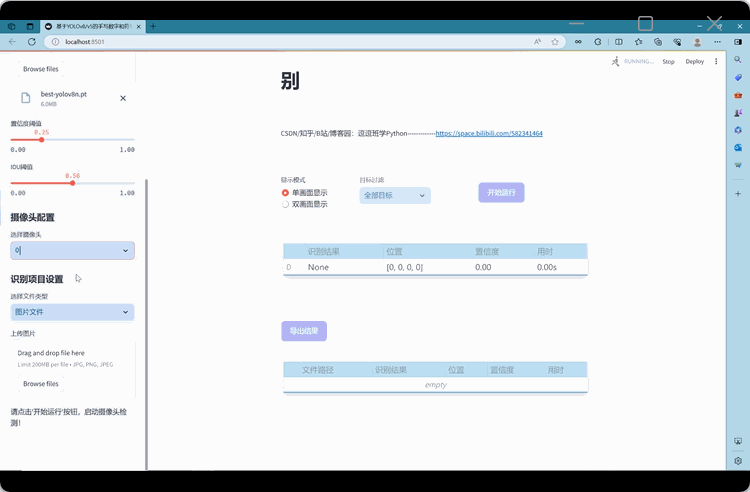Open the workspaces icon in the tab bar
The height and width of the screenshot is (492, 750).
[11, 27]
